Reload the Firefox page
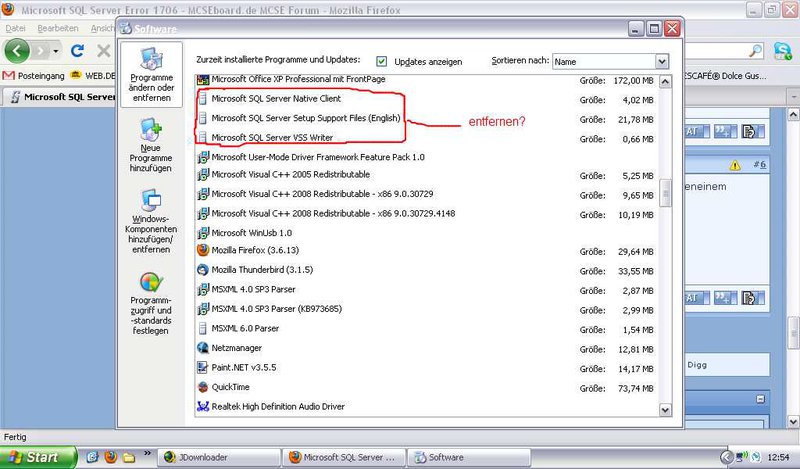 coord(78,51)
